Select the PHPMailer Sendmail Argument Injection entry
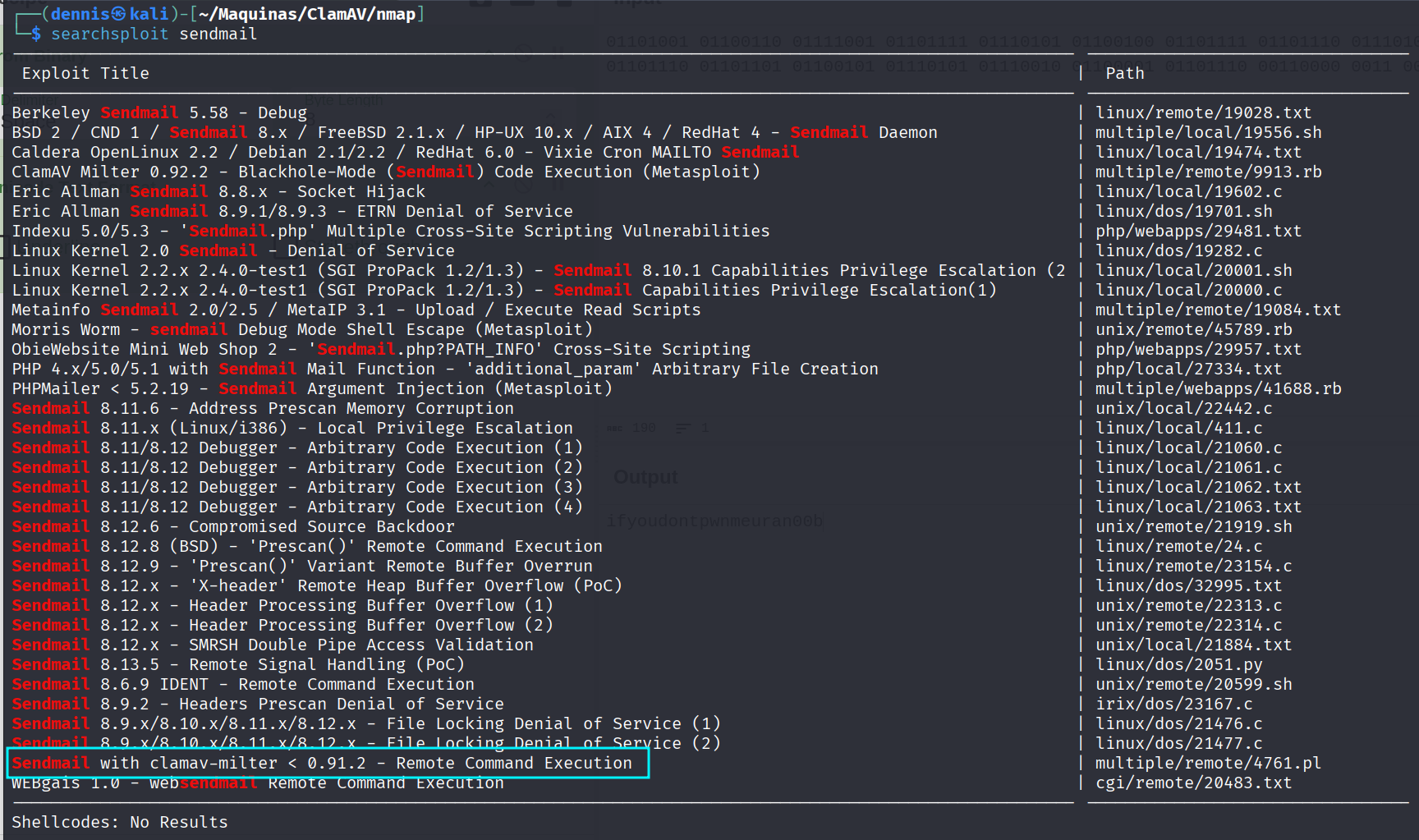The image size is (1419, 840). [x=311, y=388]
